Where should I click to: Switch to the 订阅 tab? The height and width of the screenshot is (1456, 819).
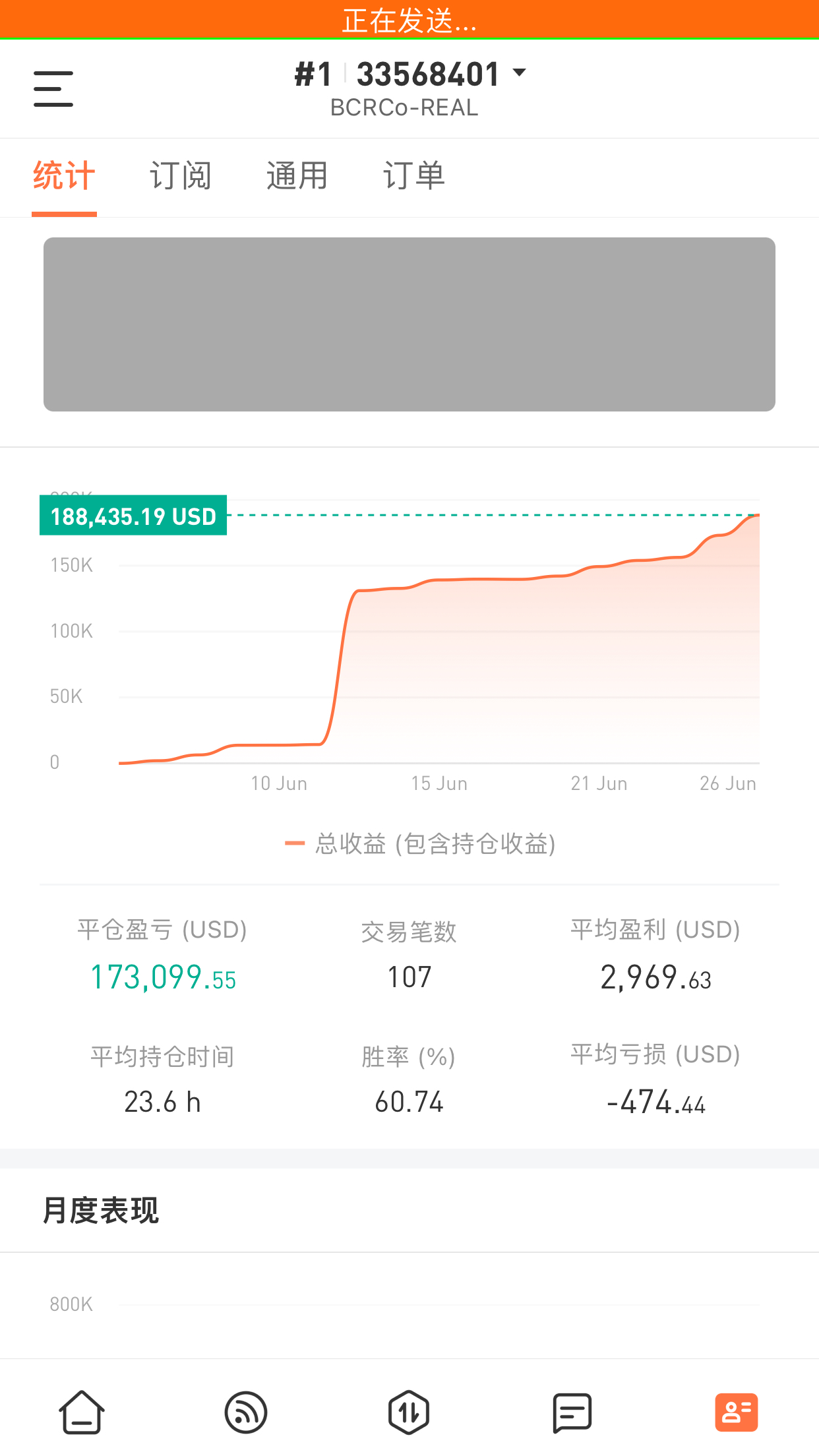[181, 176]
